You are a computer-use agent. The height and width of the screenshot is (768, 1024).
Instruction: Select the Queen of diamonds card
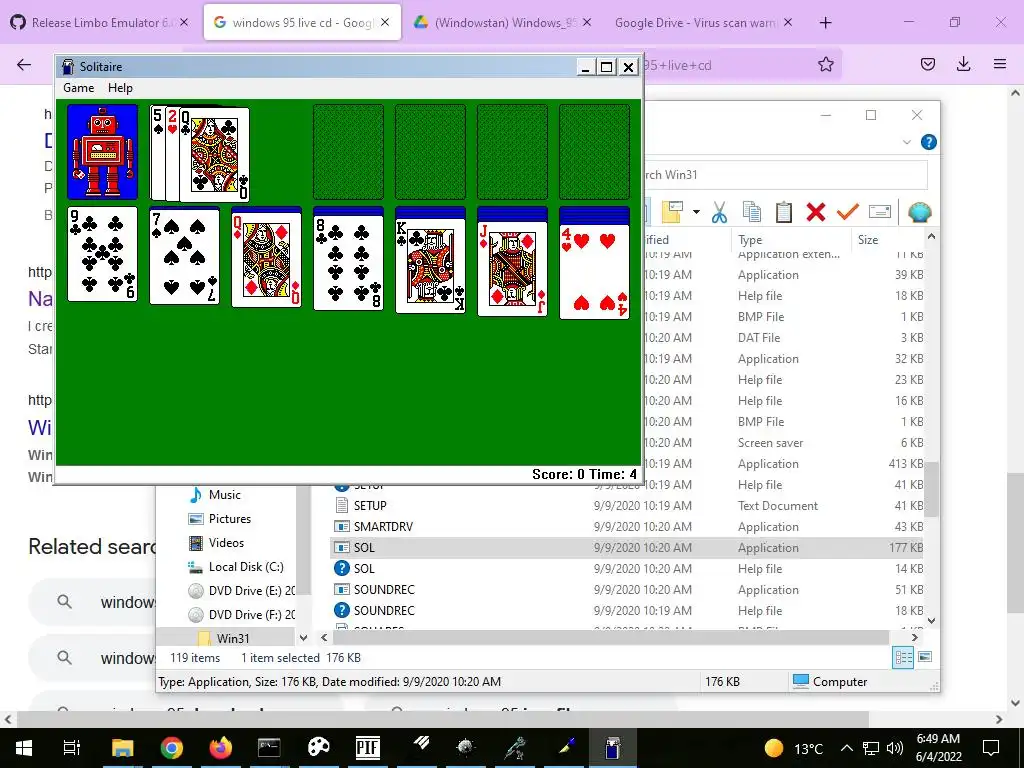266,259
